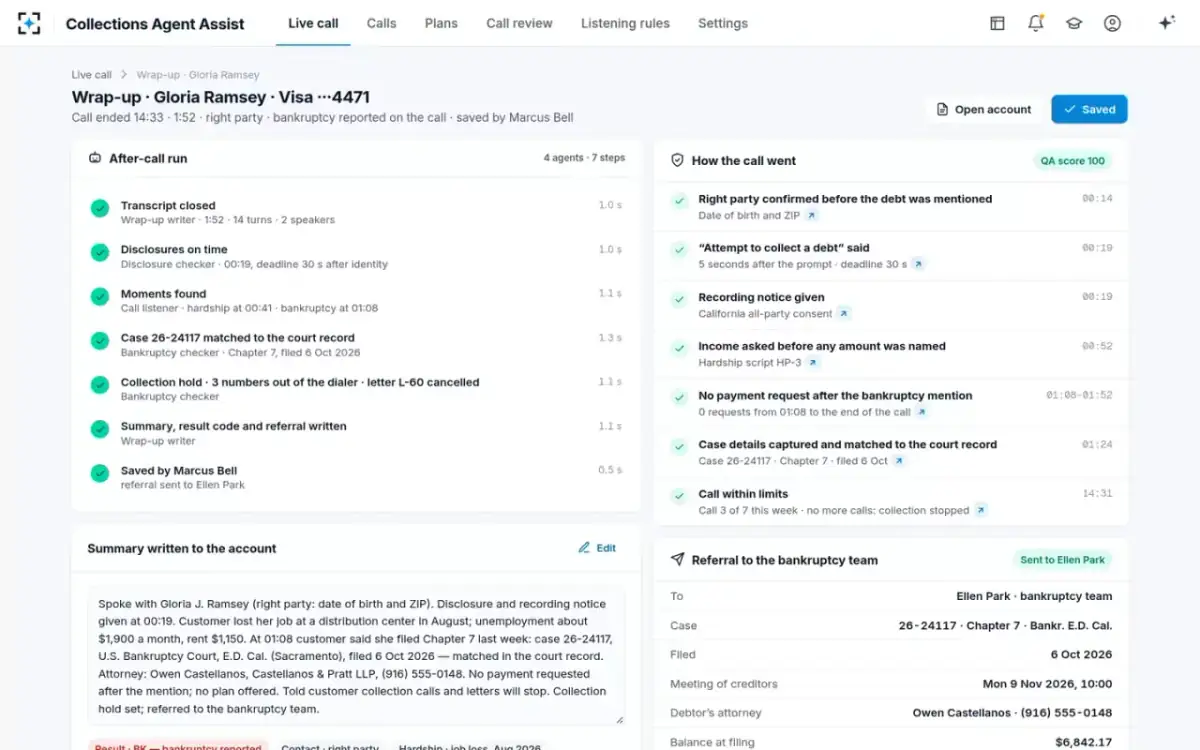Screen dimensions: 1200x750
Task: Open the notifications bell
Action: [1036, 23]
